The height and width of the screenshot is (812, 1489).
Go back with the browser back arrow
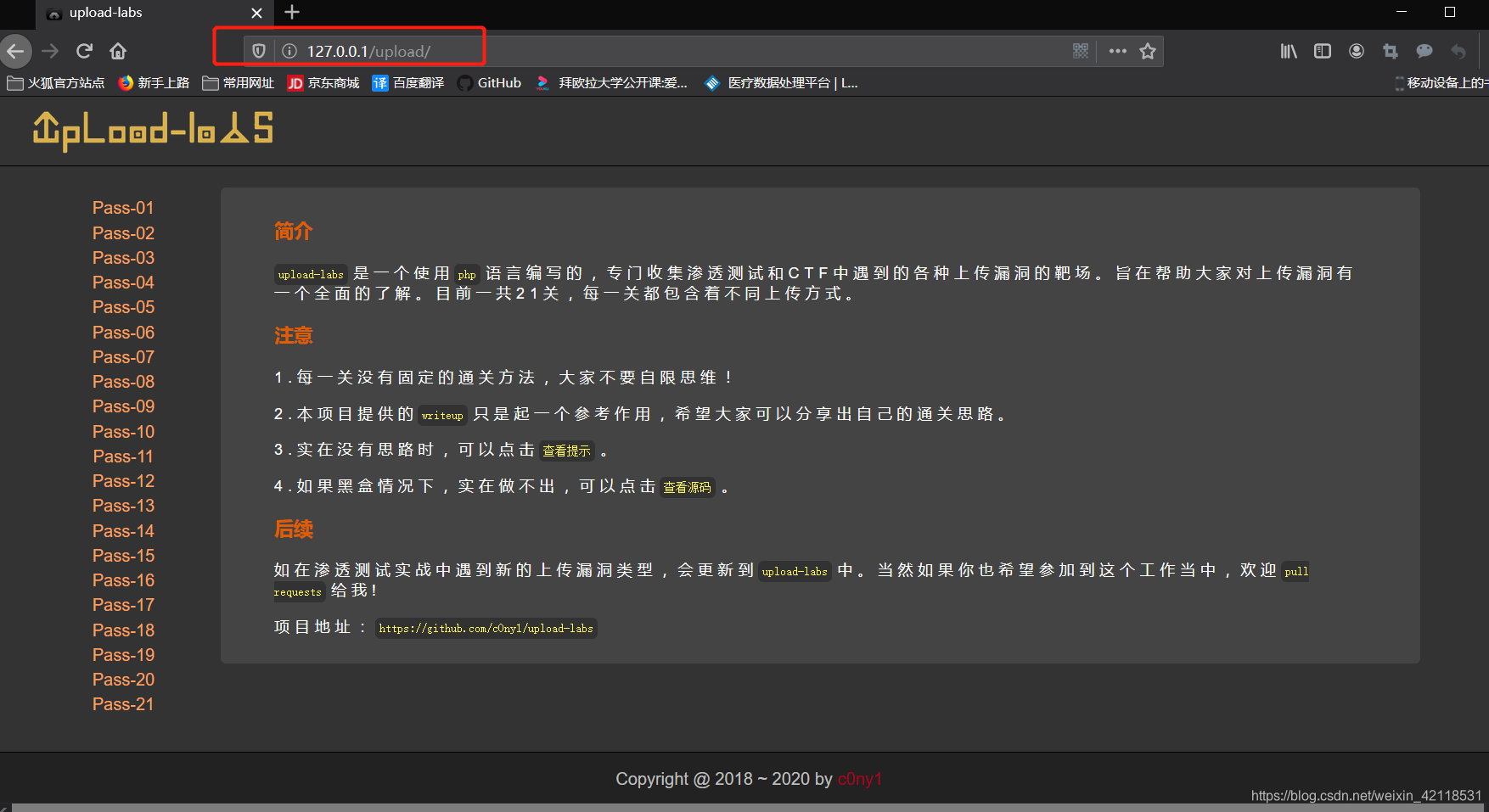click(15, 51)
